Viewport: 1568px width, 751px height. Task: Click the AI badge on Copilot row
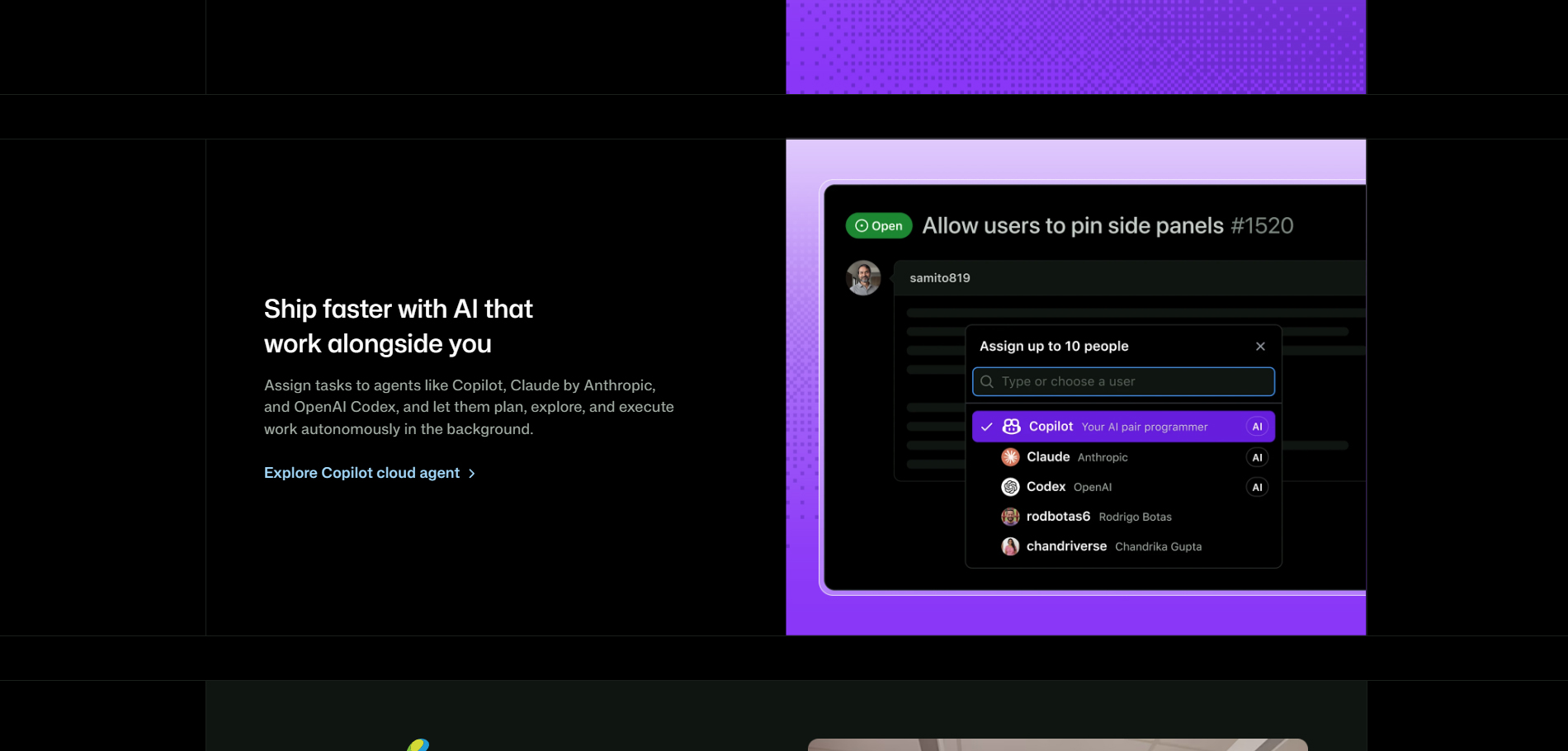pyautogui.click(x=1257, y=427)
